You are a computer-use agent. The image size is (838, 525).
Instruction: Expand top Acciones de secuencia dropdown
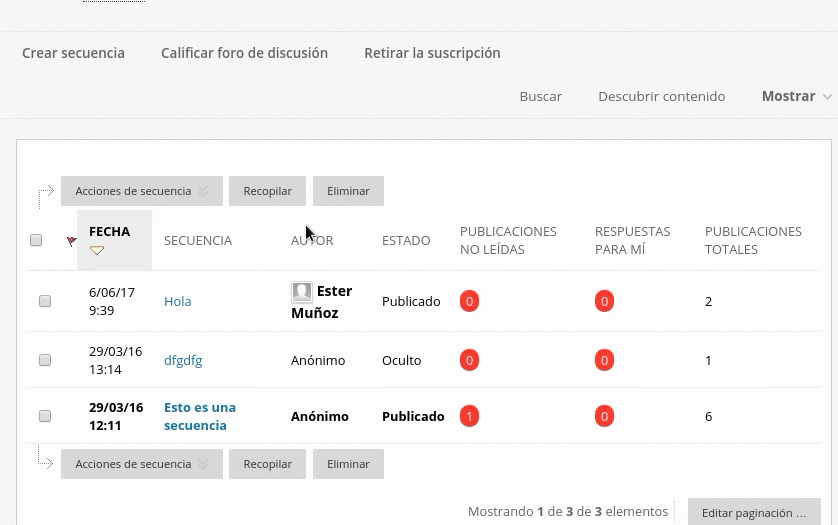(x=141, y=191)
